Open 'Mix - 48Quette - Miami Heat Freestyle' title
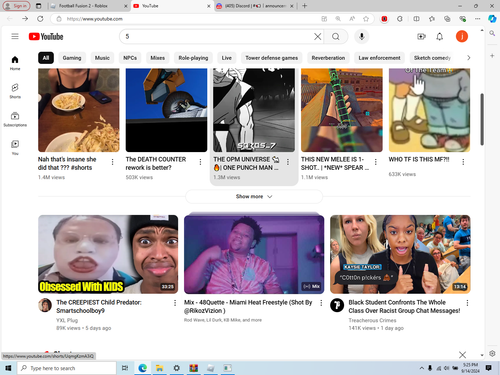The width and height of the screenshot is (500, 375). [x=248, y=306]
